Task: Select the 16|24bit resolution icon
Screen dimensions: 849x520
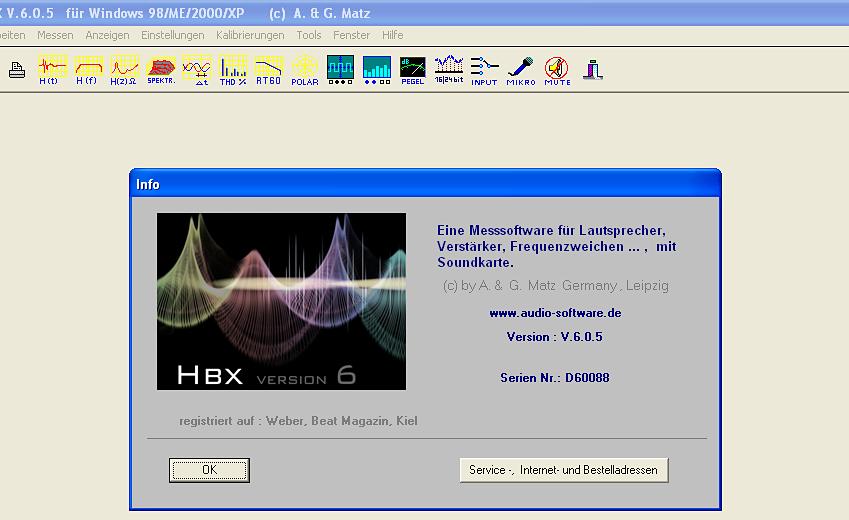Action: pos(449,70)
